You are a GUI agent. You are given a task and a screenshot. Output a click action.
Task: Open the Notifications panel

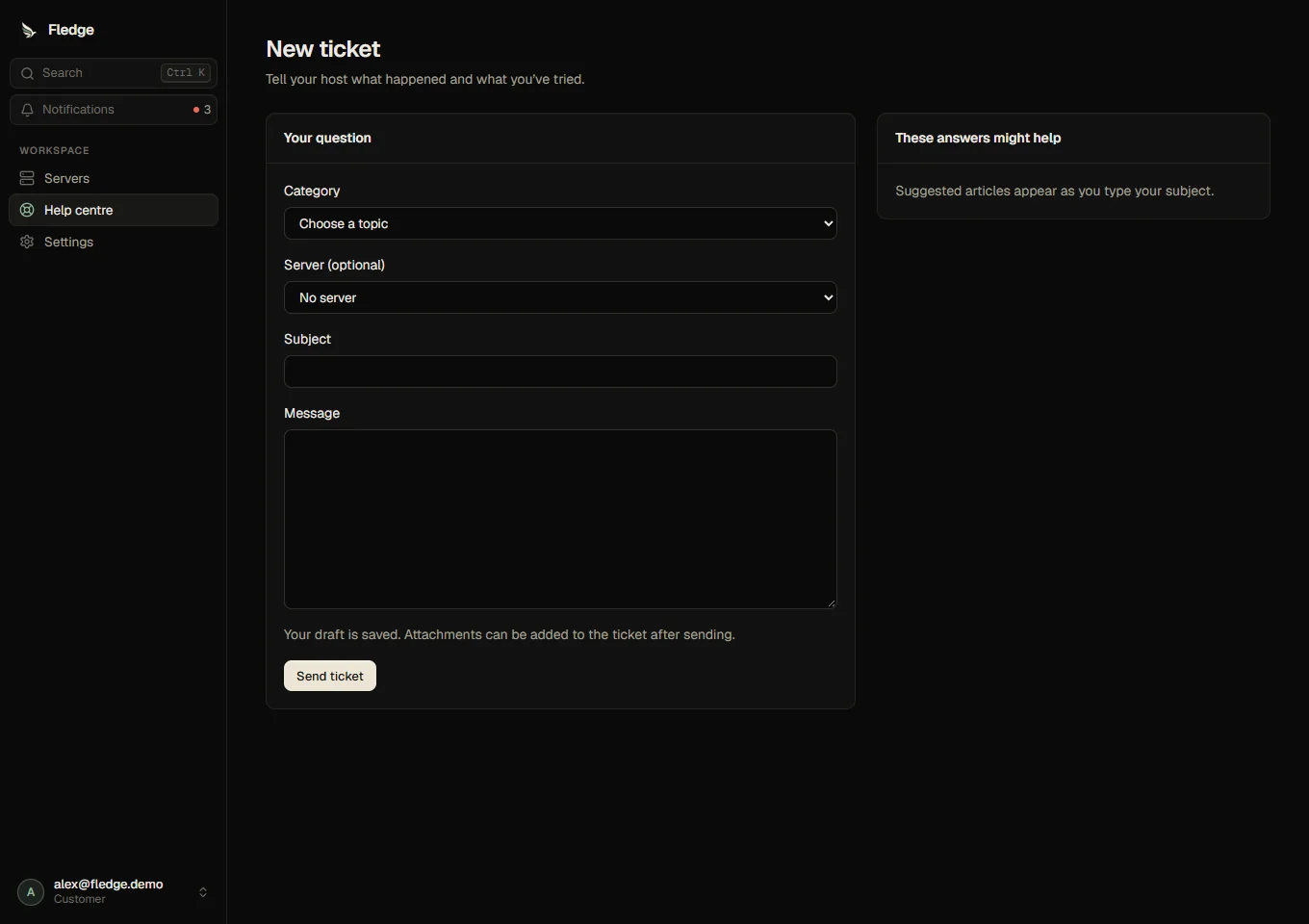(x=114, y=110)
